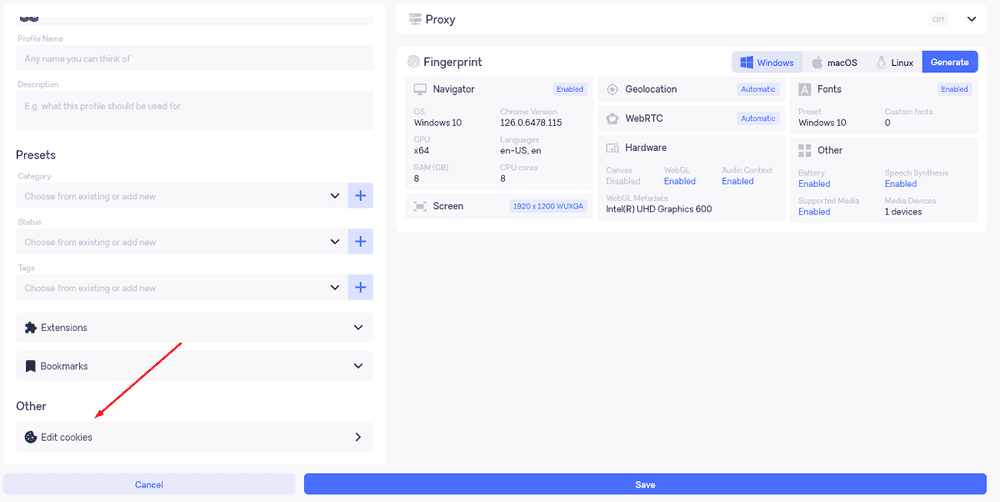This screenshot has height=502, width=1000.
Task: Toggle the Geolocation Automatic badge
Action: coord(758,89)
